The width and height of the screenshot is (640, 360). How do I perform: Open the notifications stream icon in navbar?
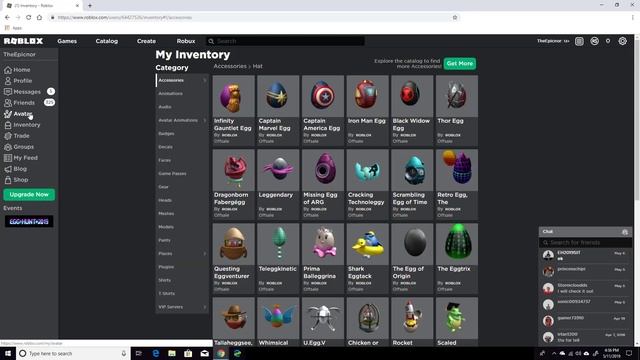pyautogui.click(x=579, y=41)
